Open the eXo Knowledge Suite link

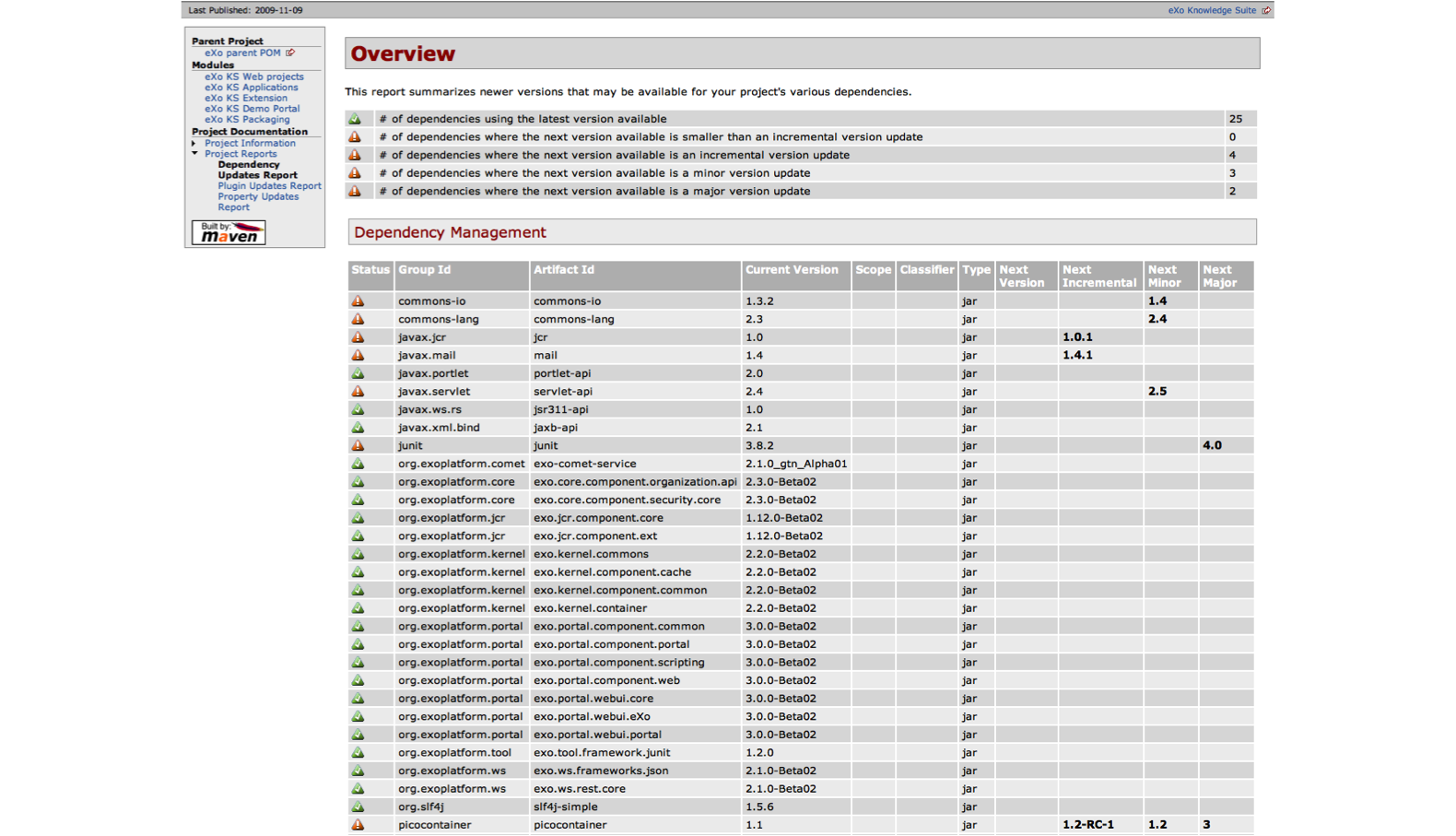point(1212,10)
